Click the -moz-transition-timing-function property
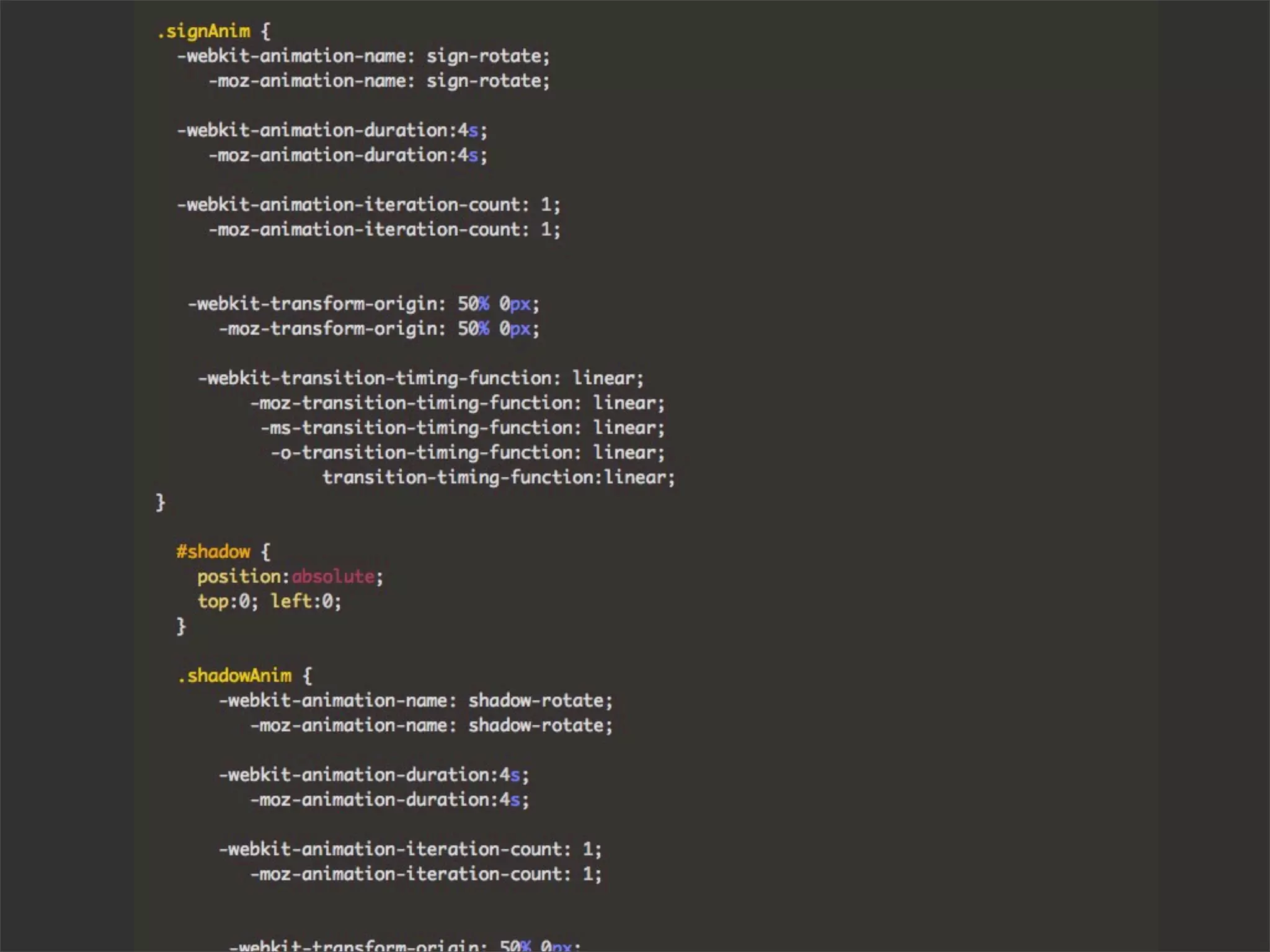This screenshot has height=952, width=1270. [415, 403]
